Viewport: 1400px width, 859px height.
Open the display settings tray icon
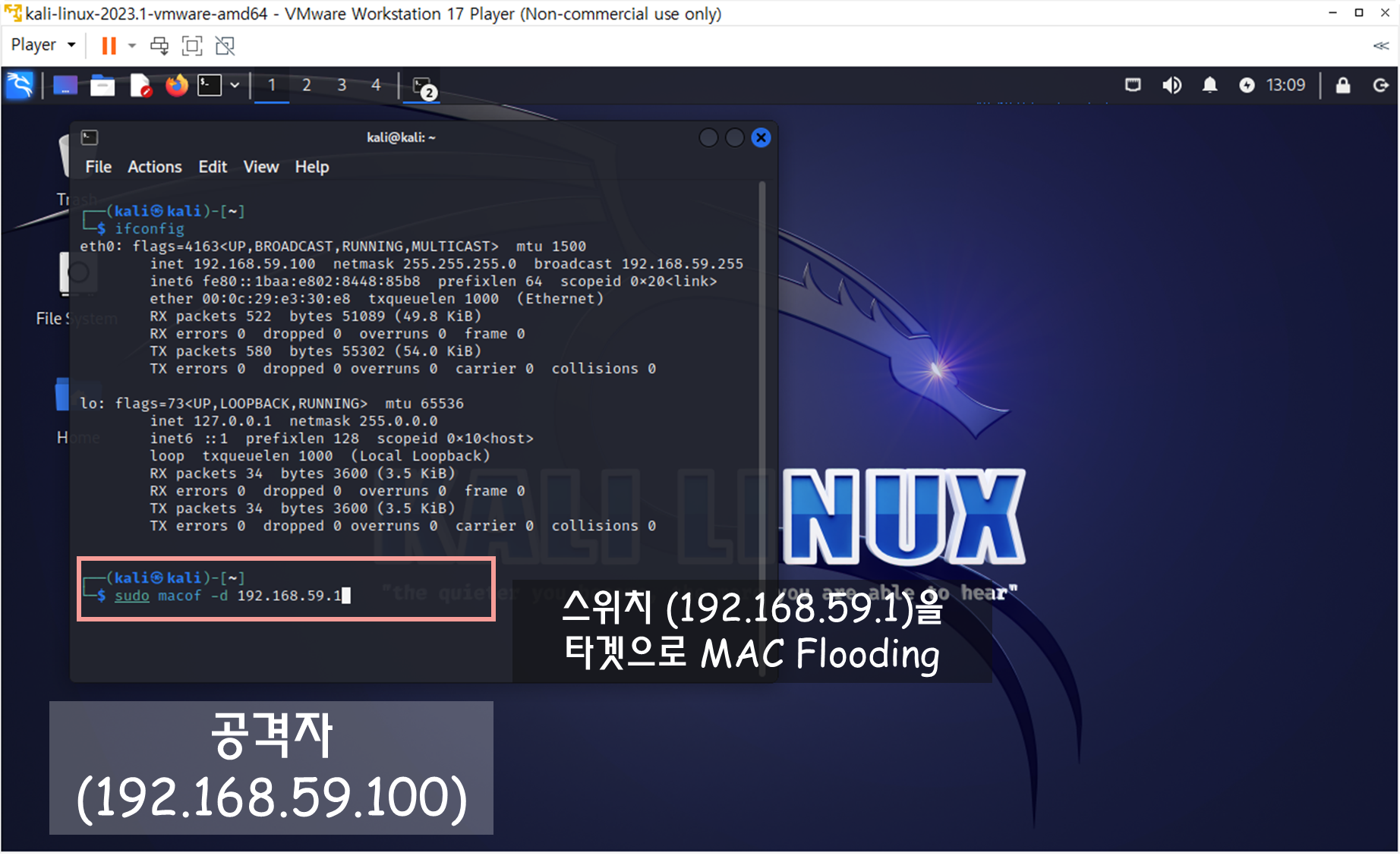1133,85
